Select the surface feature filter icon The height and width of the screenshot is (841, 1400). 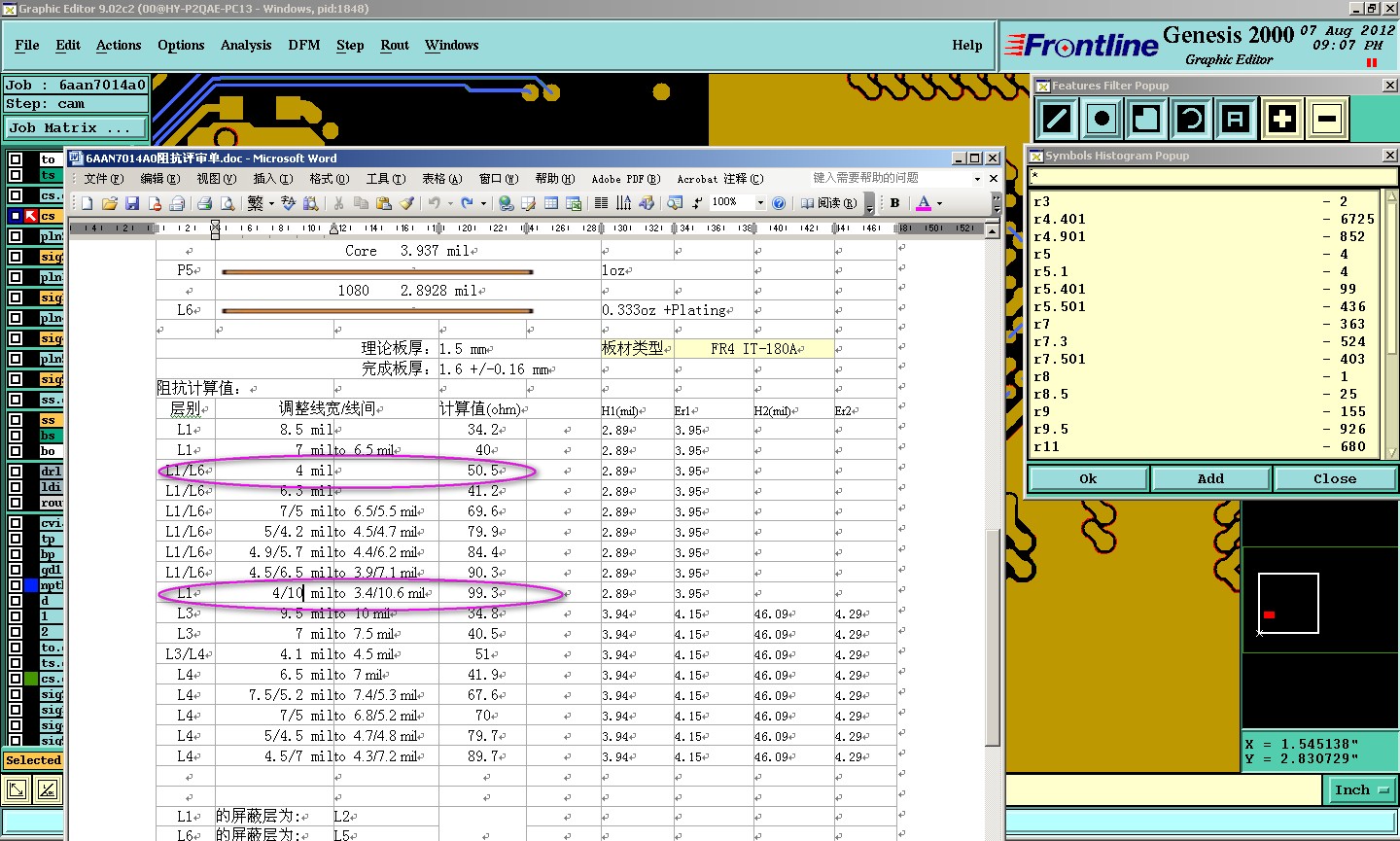point(1146,120)
